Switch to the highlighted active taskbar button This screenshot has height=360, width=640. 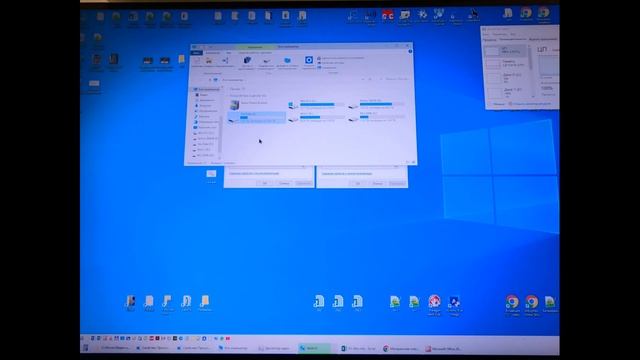click(314, 348)
